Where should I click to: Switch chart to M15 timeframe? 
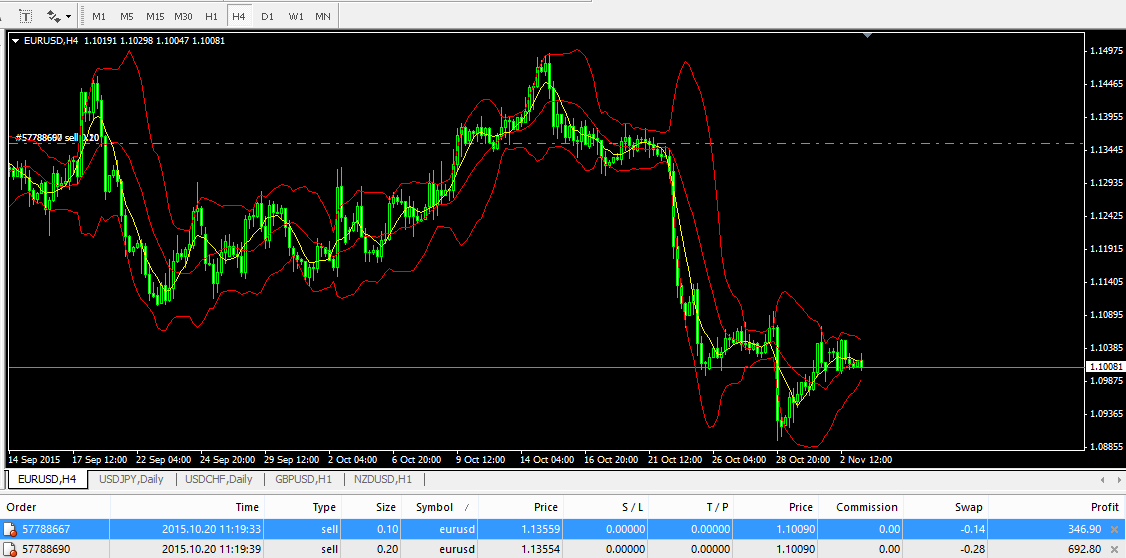(x=155, y=16)
